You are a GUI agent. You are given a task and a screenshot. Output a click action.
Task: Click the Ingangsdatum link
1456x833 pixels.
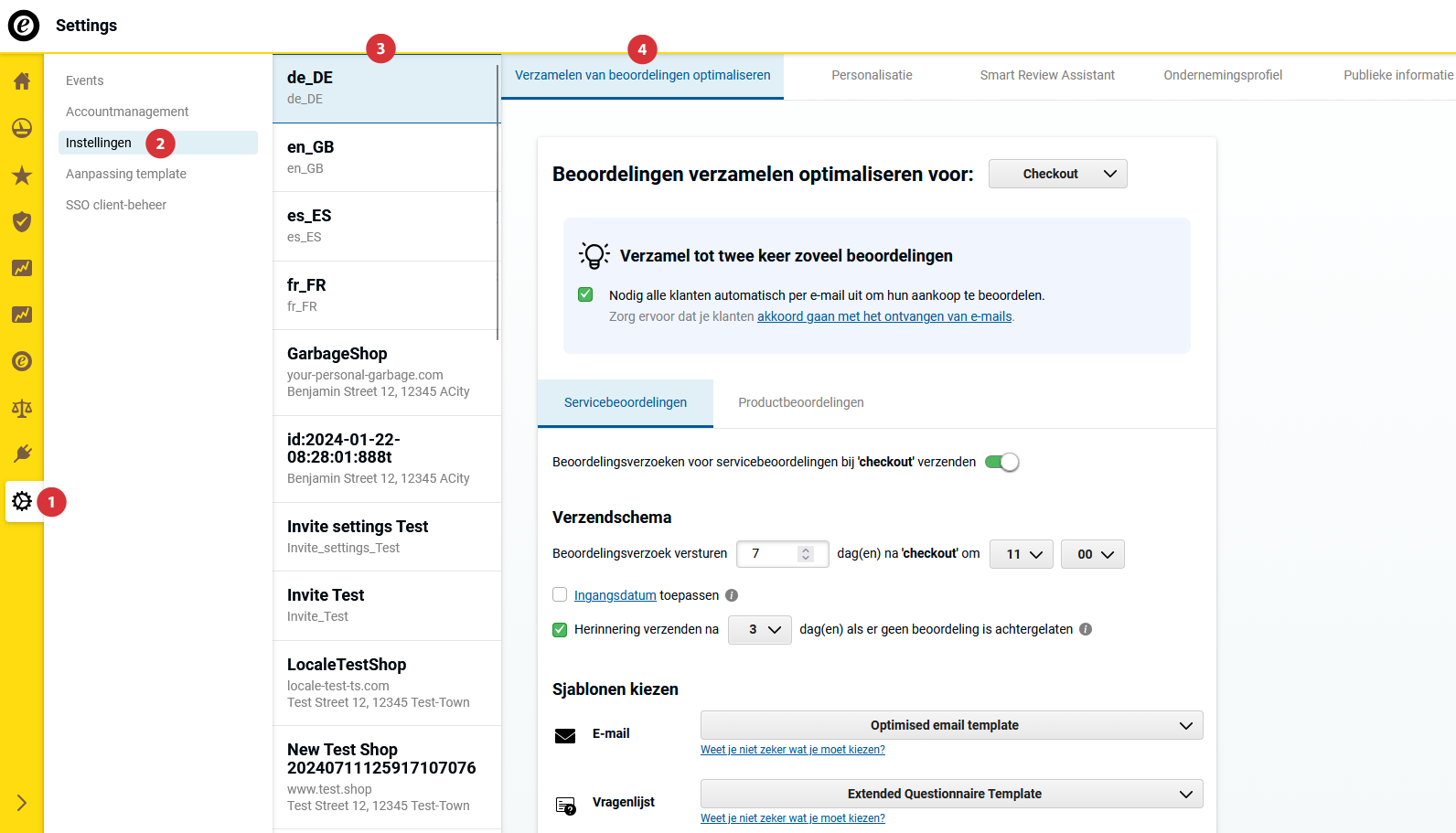coord(616,595)
